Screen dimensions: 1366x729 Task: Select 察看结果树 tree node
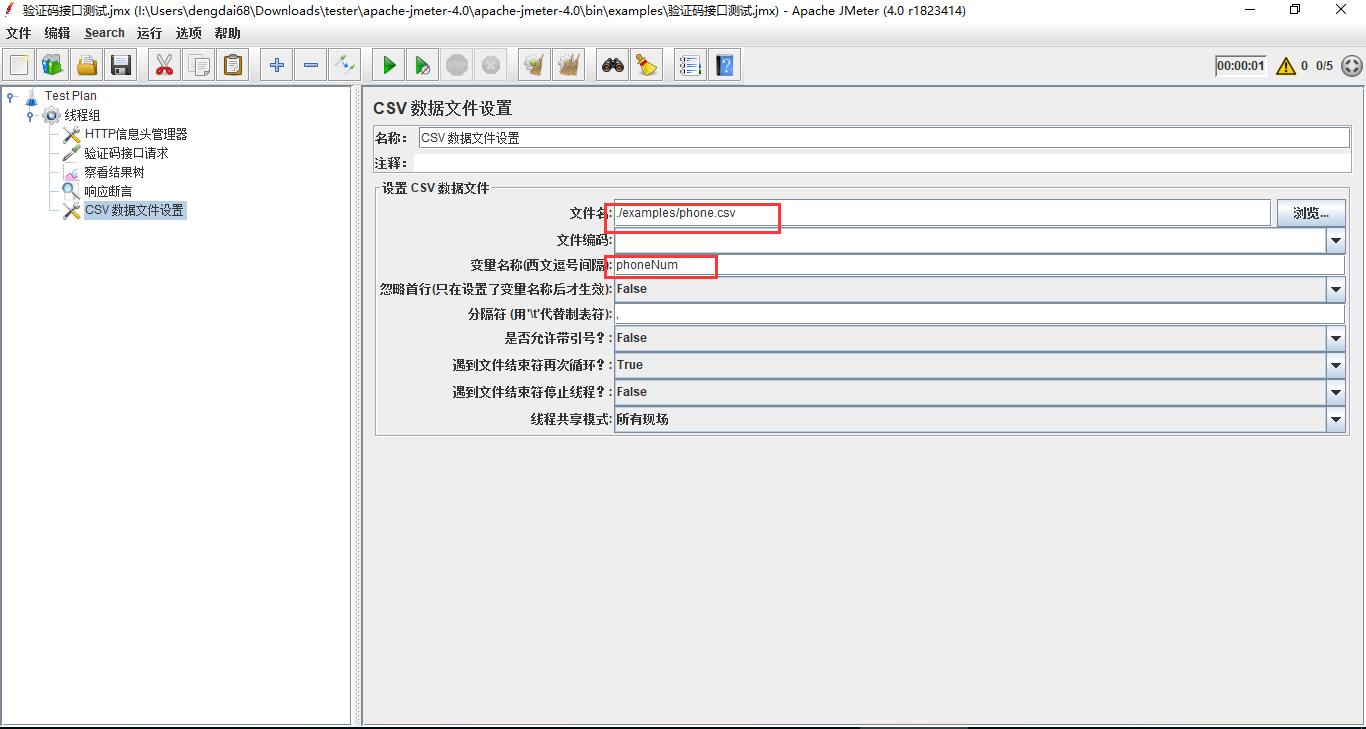[114, 172]
